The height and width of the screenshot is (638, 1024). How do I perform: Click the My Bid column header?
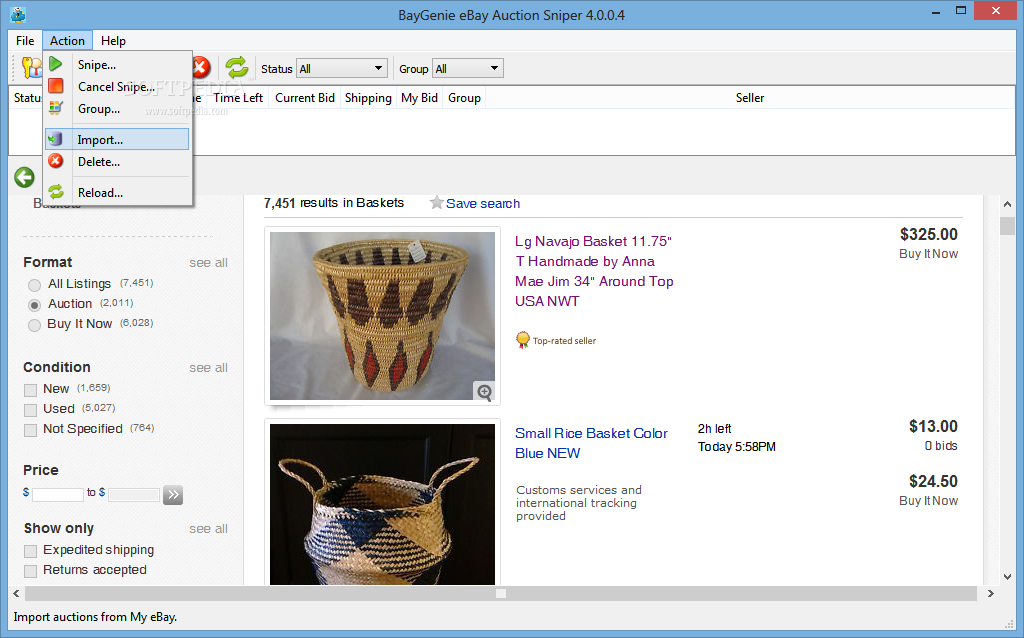[419, 97]
